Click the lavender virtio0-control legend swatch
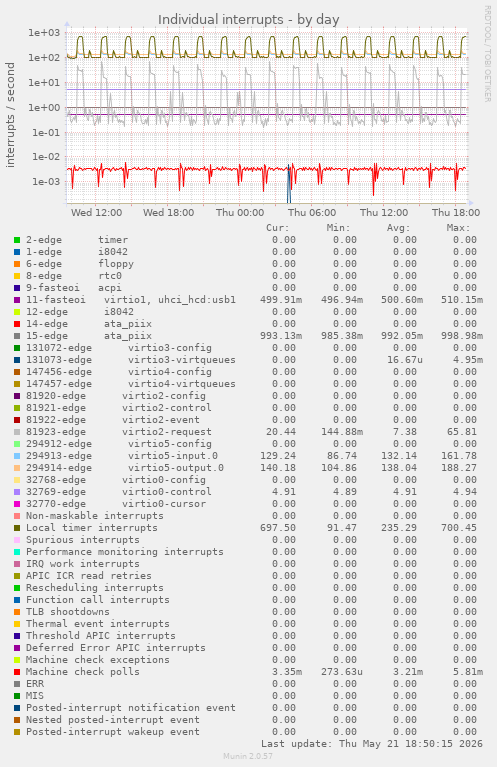Viewport: 497px width, 767px height. (x=17, y=492)
